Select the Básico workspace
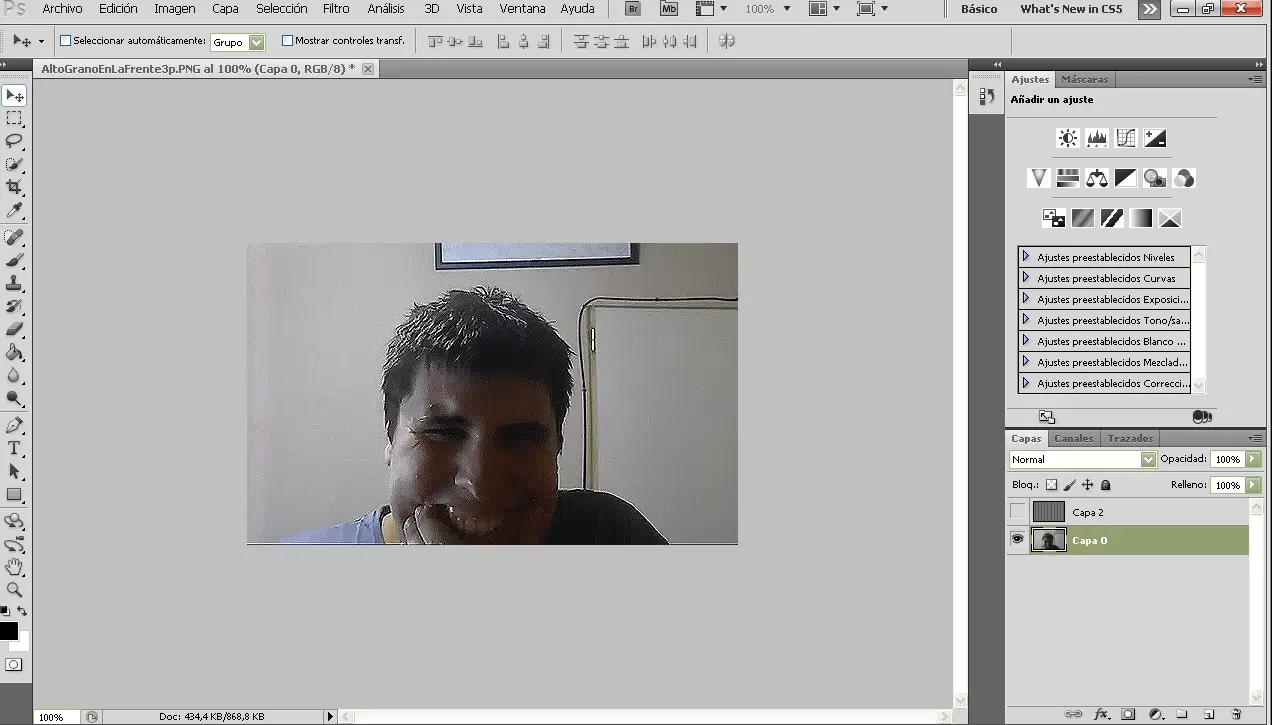This screenshot has width=1272, height=725. [979, 9]
